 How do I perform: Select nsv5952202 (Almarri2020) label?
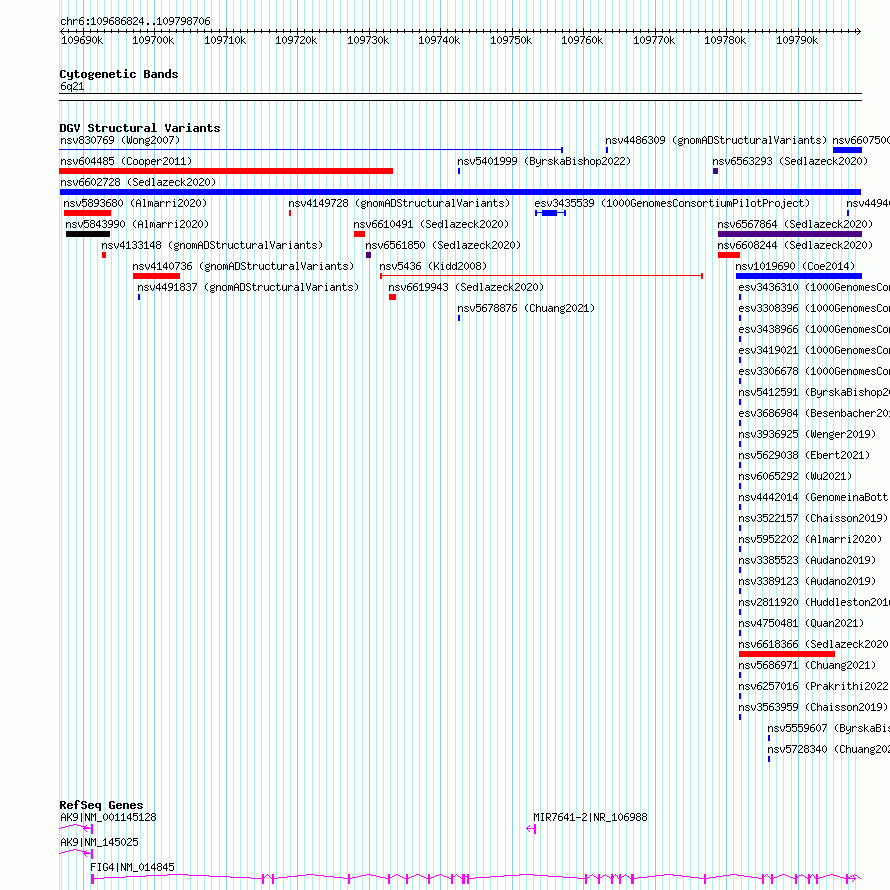click(811, 539)
